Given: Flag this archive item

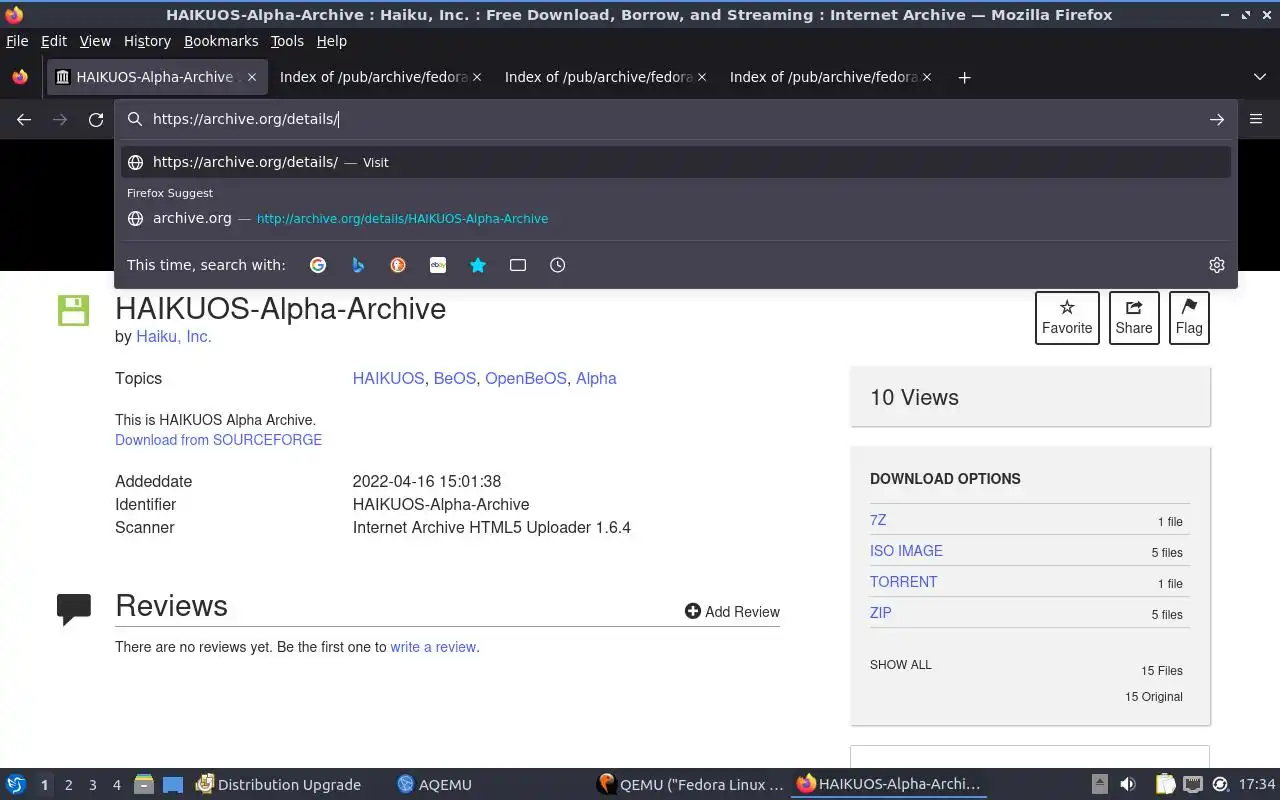Looking at the screenshot, I should click(x=1189, y=318).
